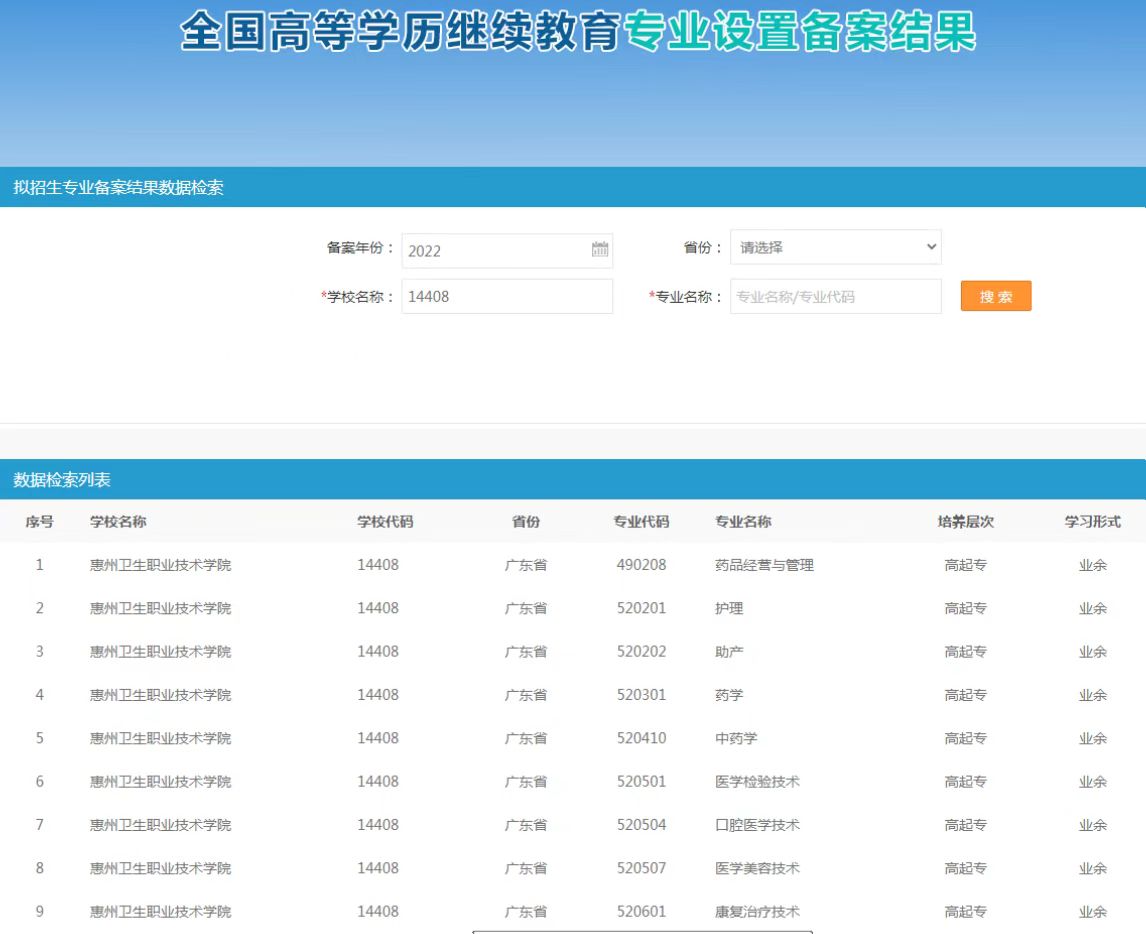This screenshot has width=1146, height=934.
Task: Click the 中药学 major name cell
Action: (x=736, y=738)
